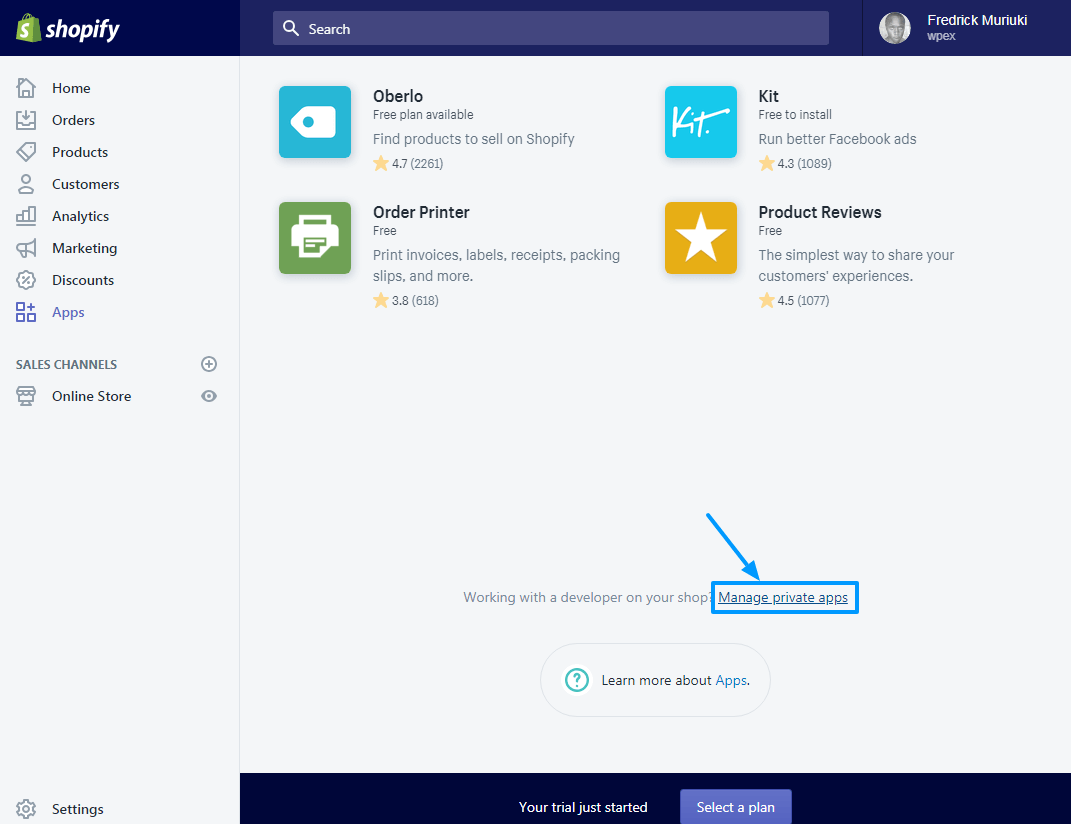Screen dimensions: 1071x824
Task: Click Manage private apps link
Action: tap(783, 598)
